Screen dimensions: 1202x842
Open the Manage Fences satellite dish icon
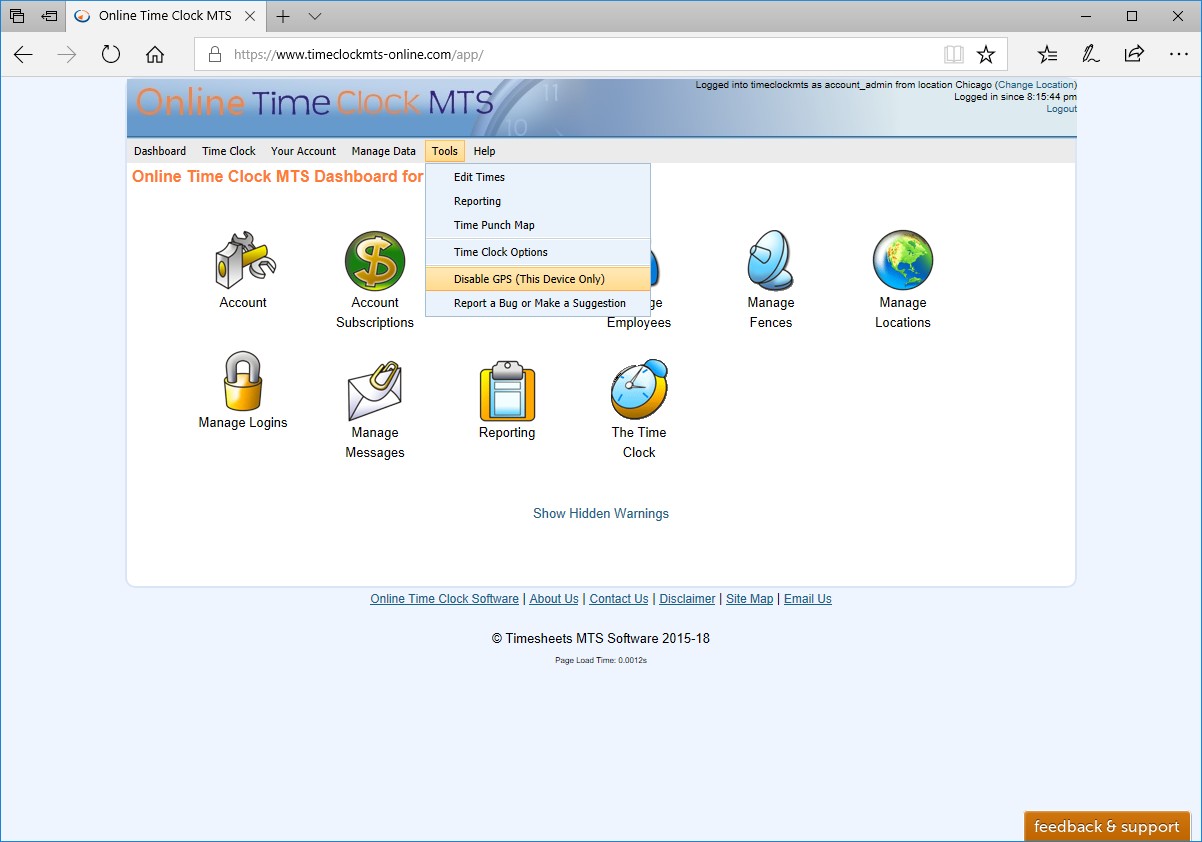coord(771,261)
